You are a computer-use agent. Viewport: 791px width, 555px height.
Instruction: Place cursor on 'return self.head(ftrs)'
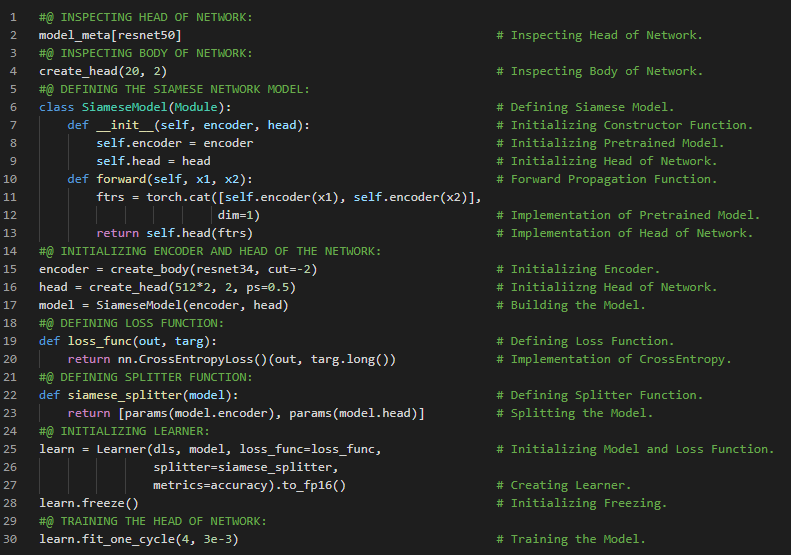[175, 233]
